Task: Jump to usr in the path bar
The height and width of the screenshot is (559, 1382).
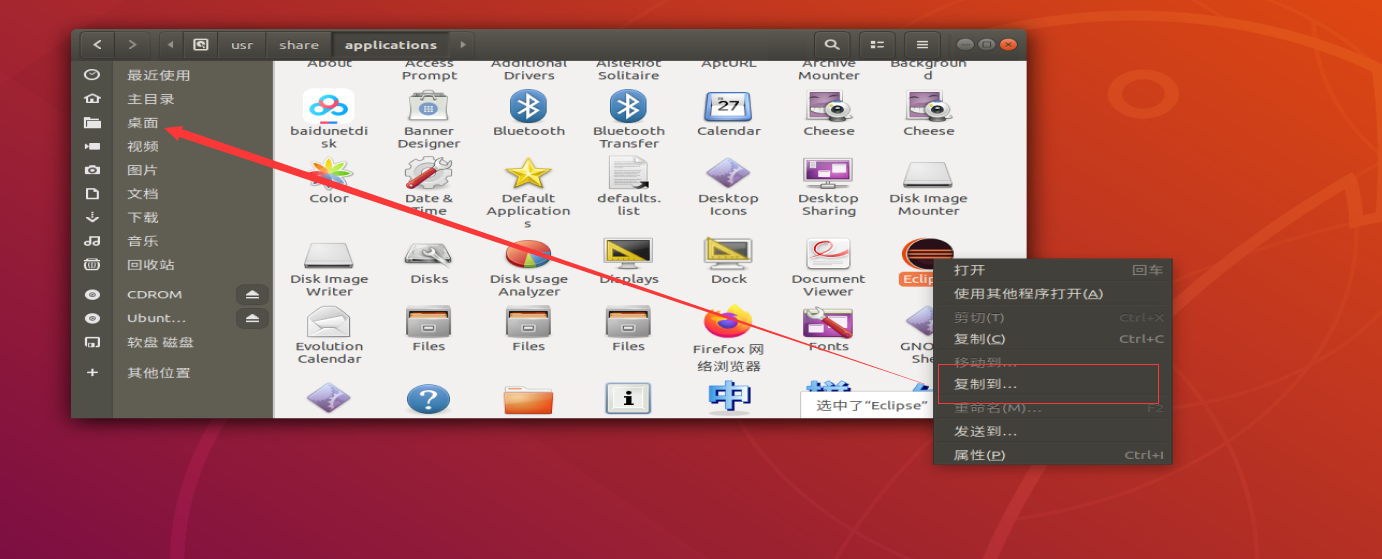Action: [x=242, y=45]
